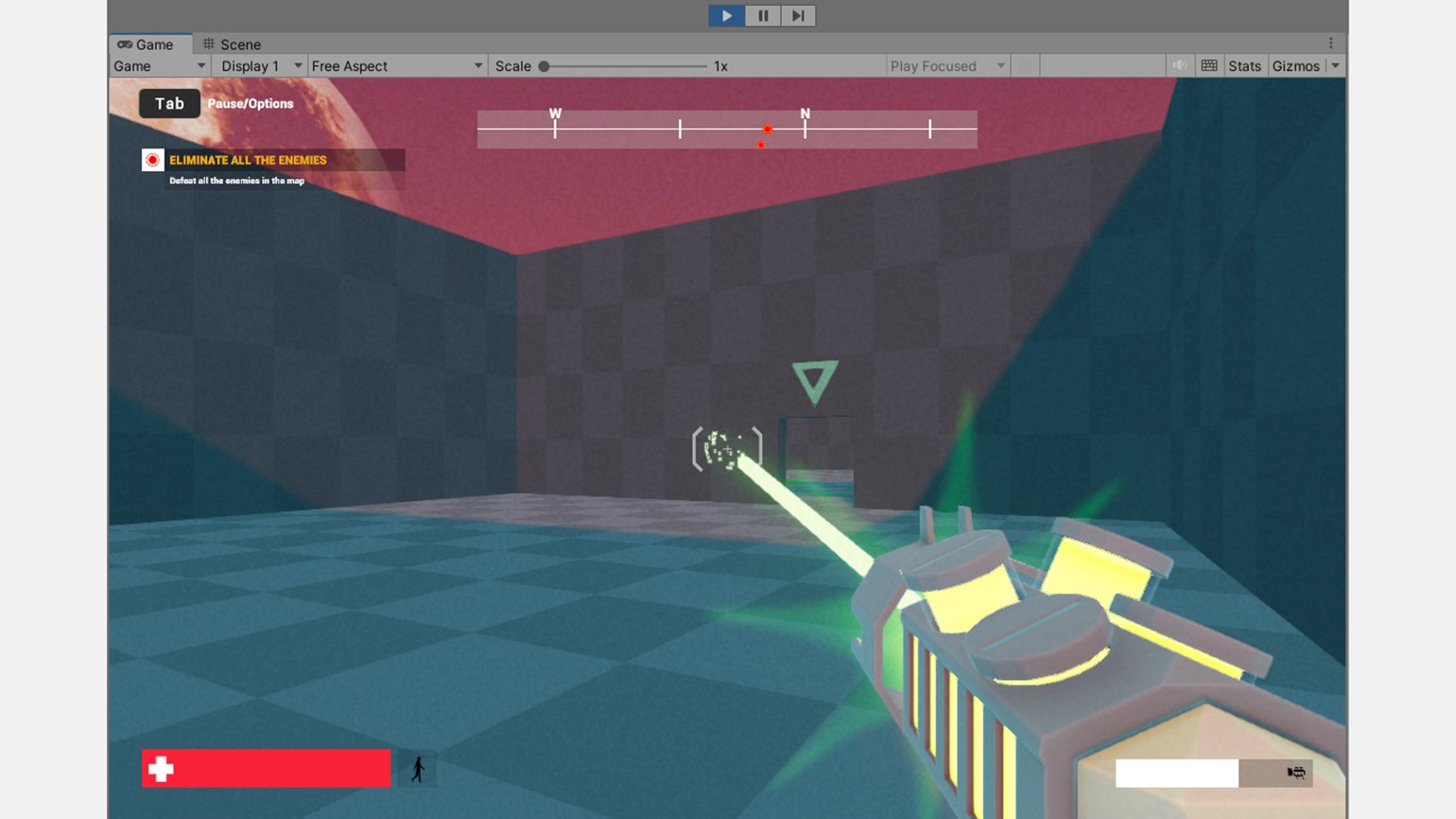
Task: Open the Game view mode dropdown
Action: tap(159, 66)
